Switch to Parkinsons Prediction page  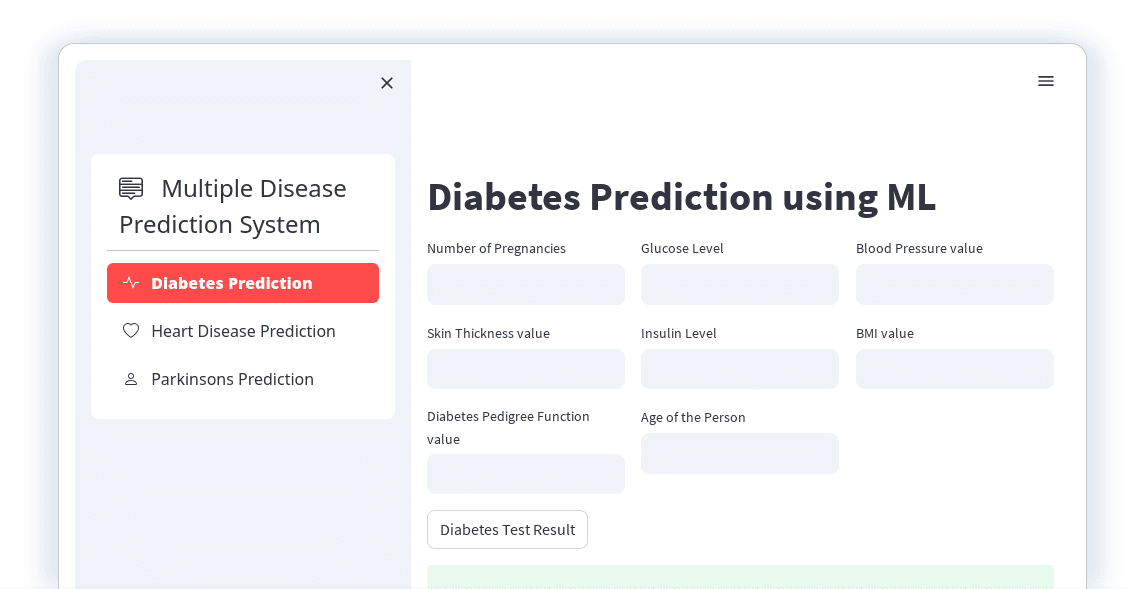pos(243,379)
